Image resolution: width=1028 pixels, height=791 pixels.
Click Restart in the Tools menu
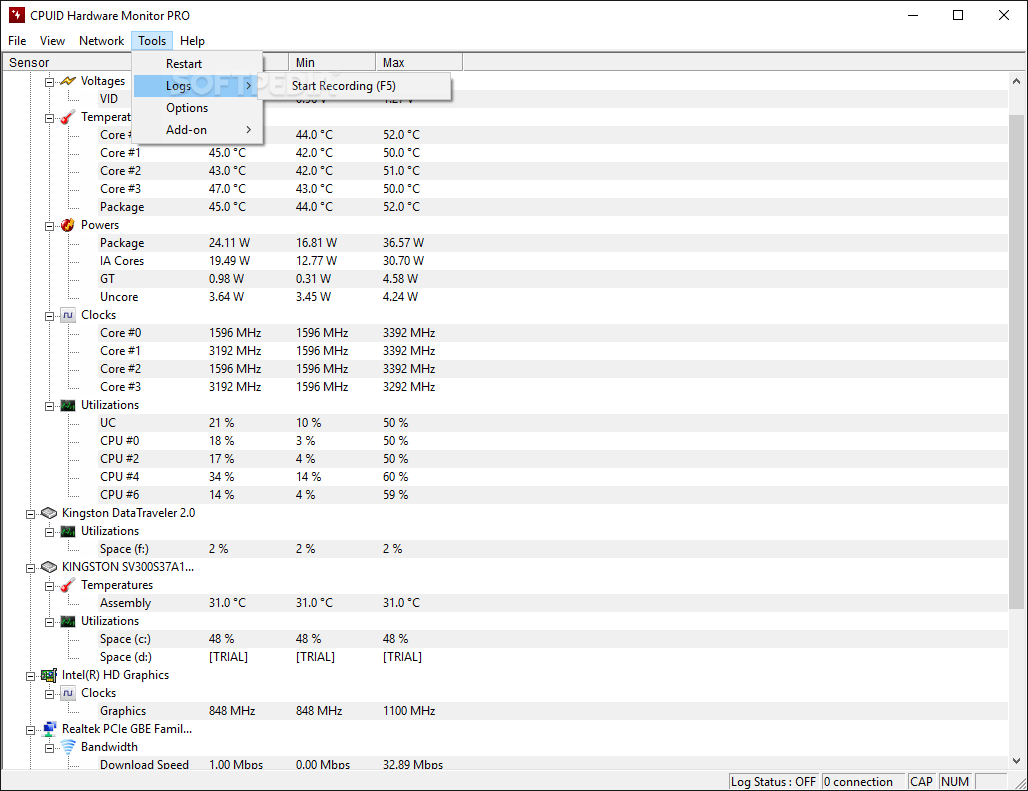point(183,63)
